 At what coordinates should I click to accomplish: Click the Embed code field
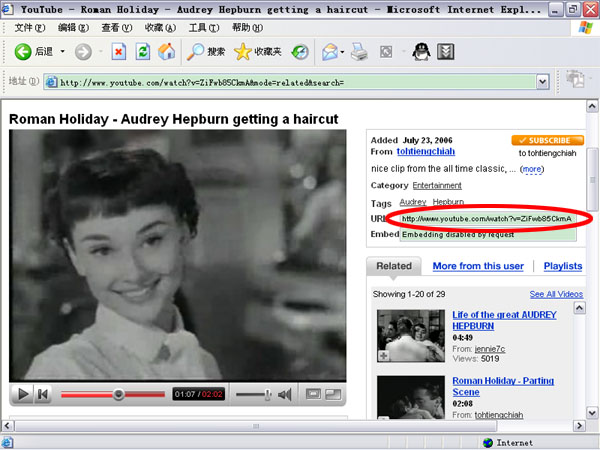coord(488,235)
